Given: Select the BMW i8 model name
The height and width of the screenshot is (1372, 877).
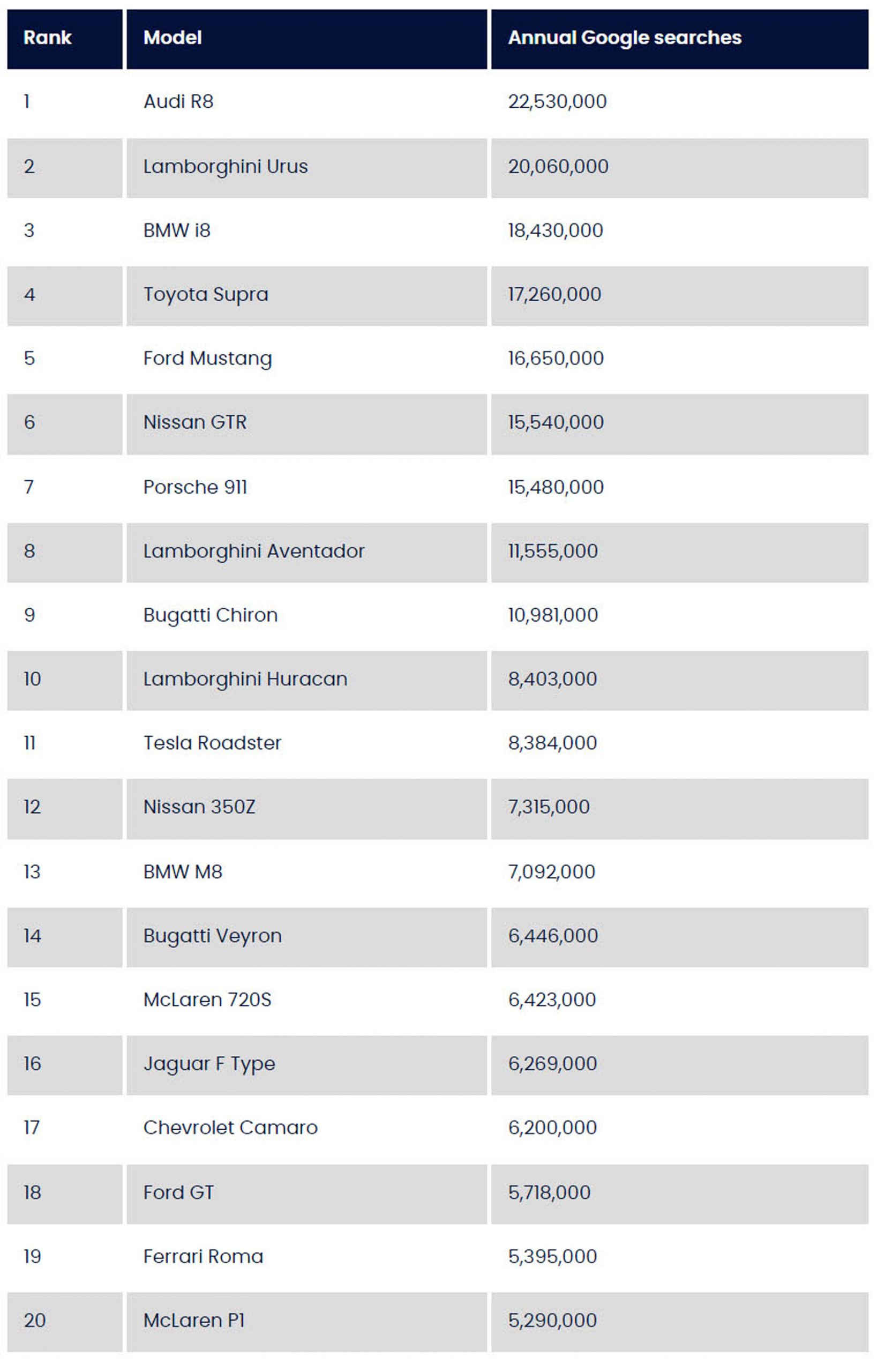Looking at the screenshot, I should 177,231.
